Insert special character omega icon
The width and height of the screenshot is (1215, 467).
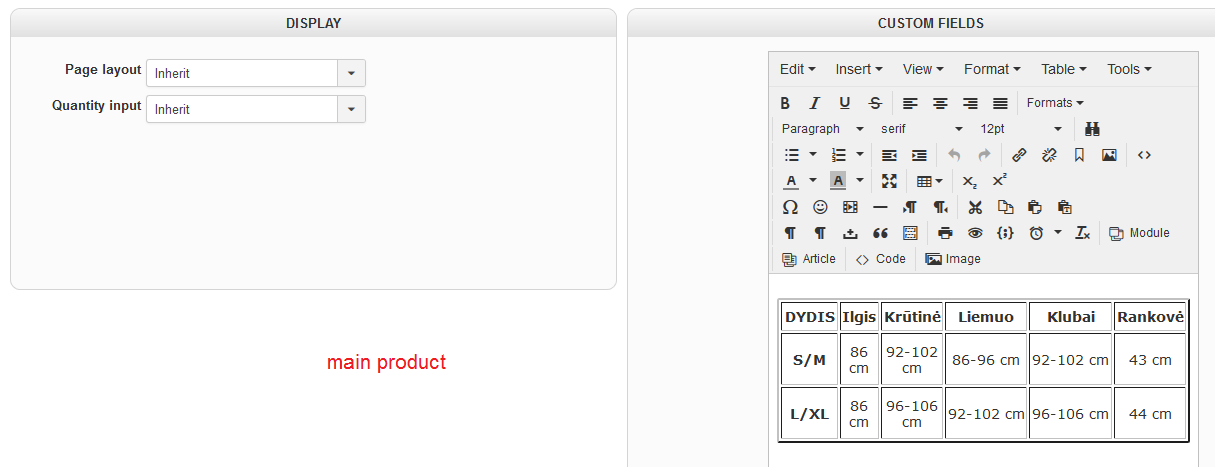(x=790, y=207)
